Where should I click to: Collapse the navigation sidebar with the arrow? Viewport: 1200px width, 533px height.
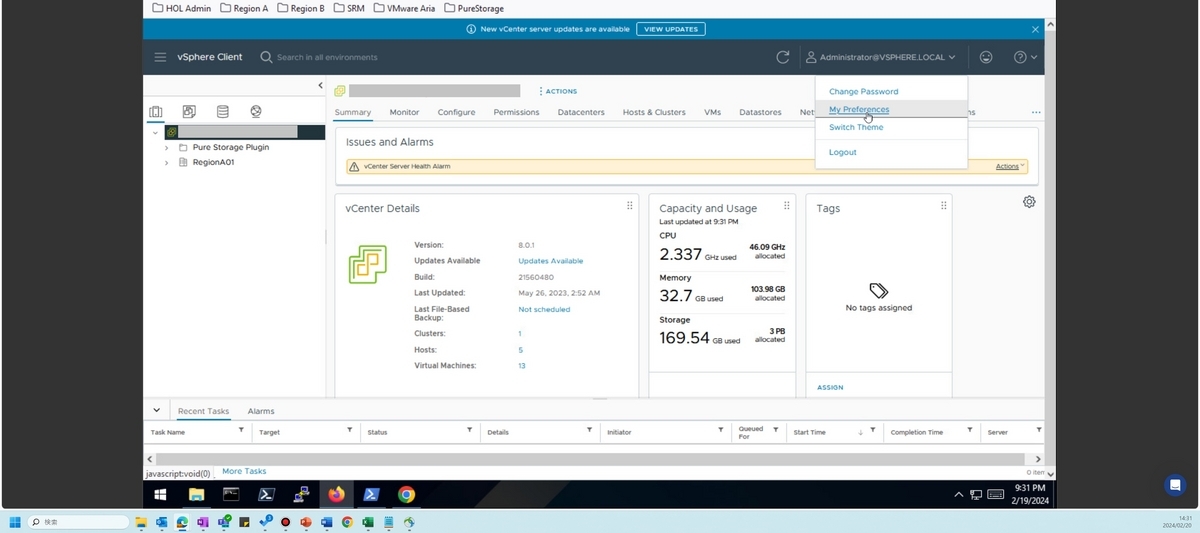320,86
